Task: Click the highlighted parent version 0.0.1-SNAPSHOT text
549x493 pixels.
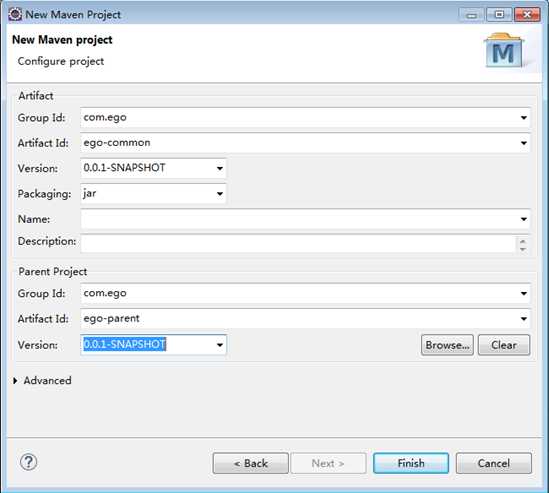Action: click(x=124, y=345)
